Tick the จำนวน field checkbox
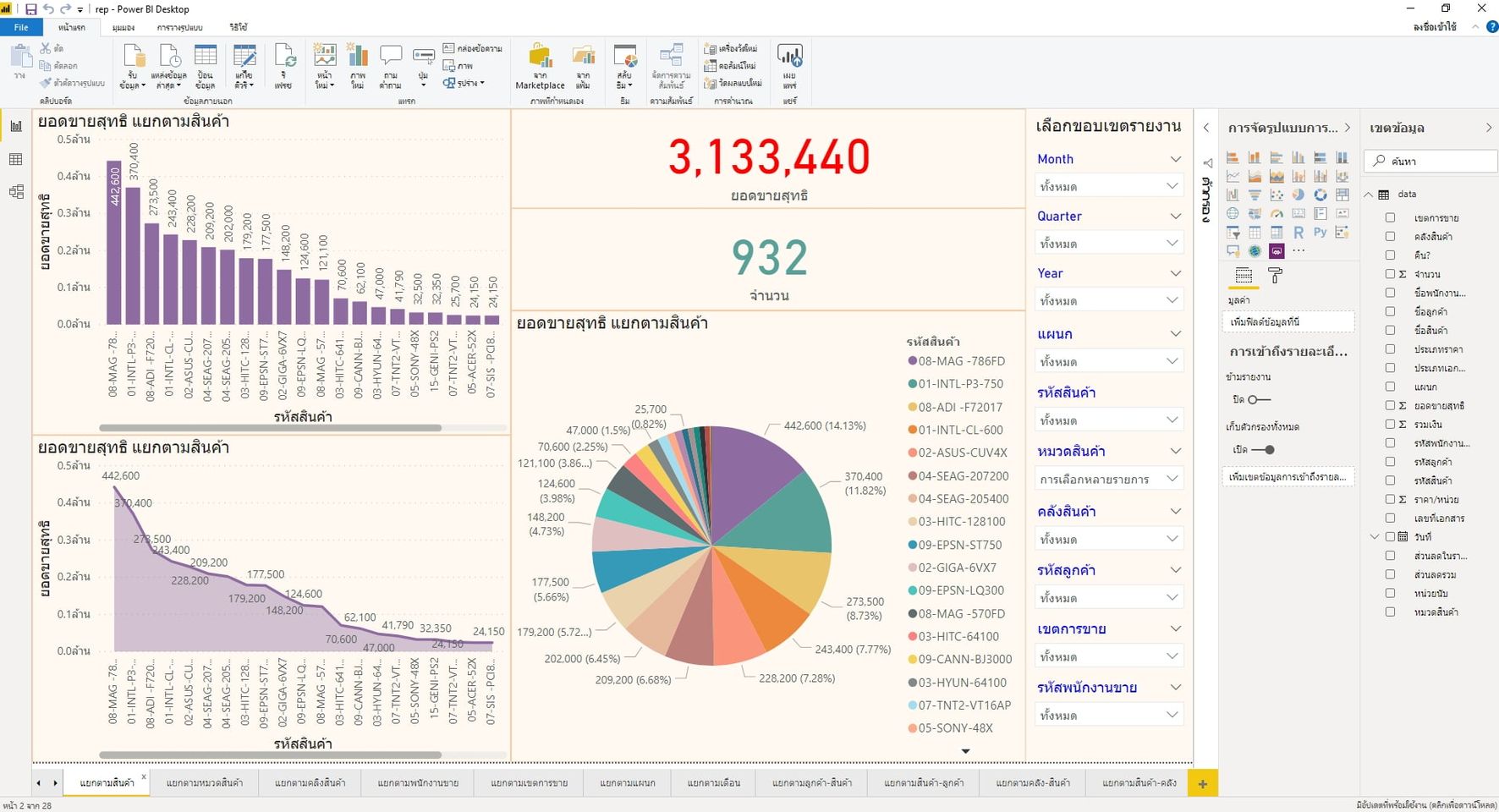The width and height of the screenshot is (1499, 812). 1390,274
